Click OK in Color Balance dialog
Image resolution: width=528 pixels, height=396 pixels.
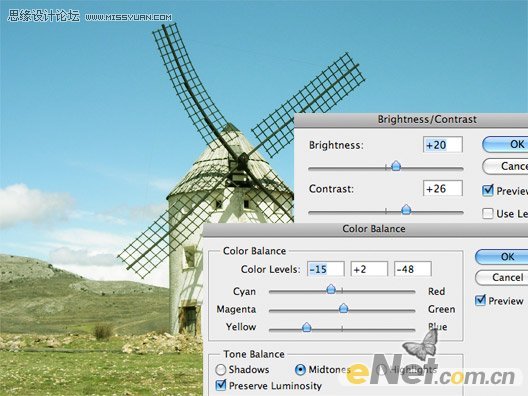pyautogui.click(x=502, y=257)
